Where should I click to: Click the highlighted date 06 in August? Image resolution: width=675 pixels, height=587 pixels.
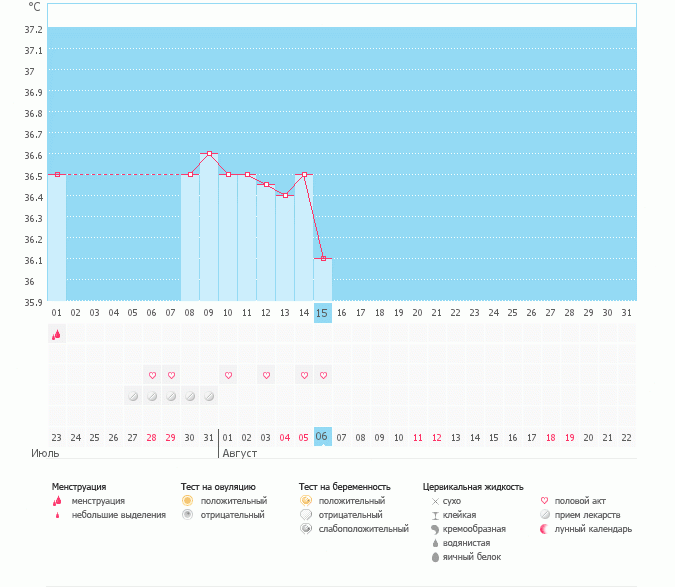[322, 437]
